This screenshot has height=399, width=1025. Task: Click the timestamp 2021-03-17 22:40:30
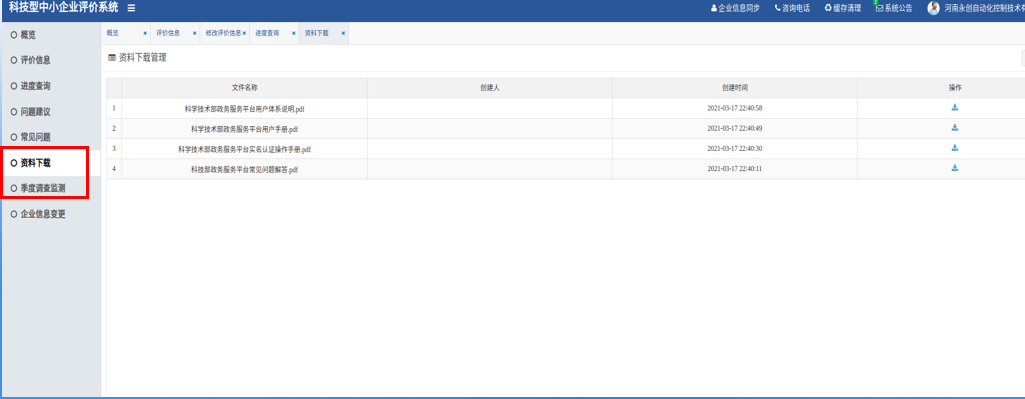[735, 148]
